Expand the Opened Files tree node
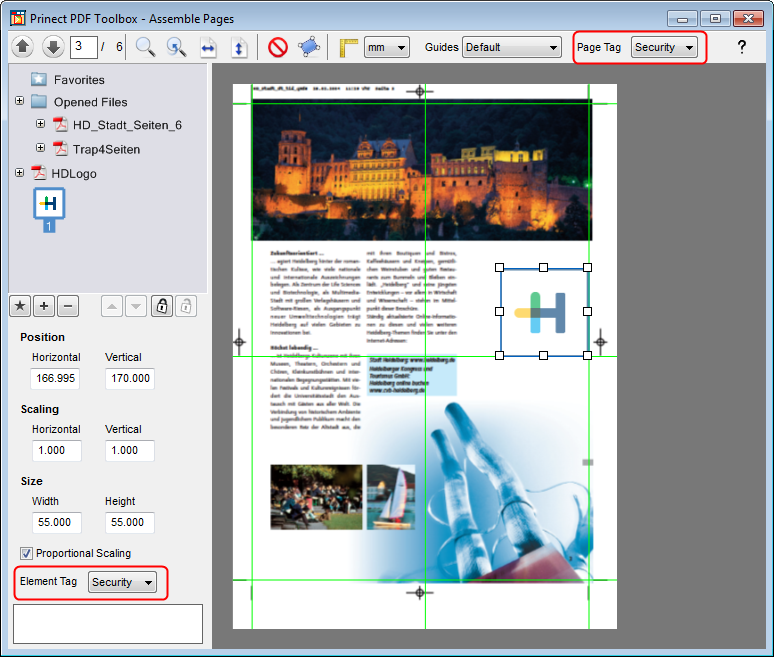Screen dimensions: 774x657 click(x=20, y=102)
